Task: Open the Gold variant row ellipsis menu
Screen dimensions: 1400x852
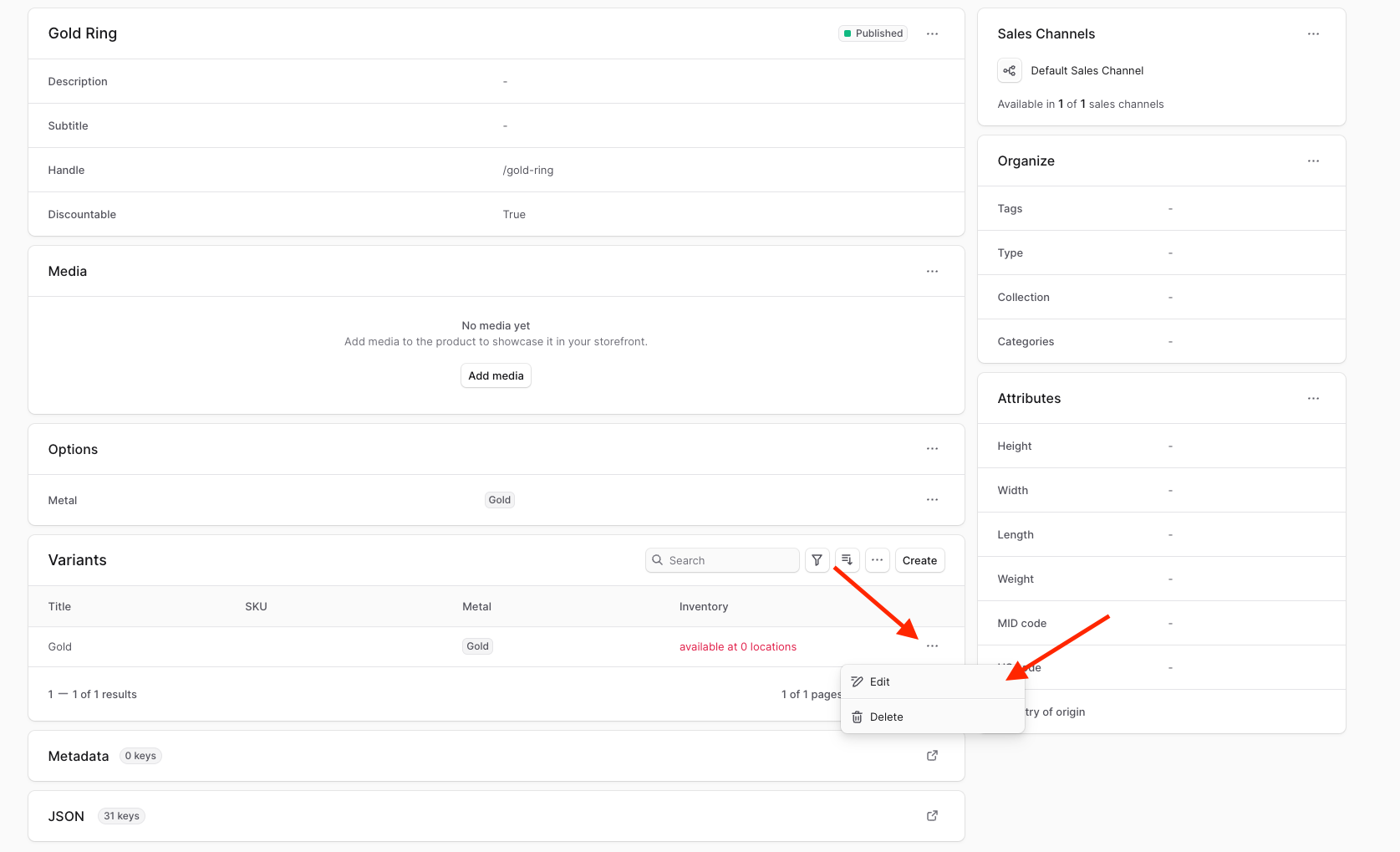Action: coord(932,645)
